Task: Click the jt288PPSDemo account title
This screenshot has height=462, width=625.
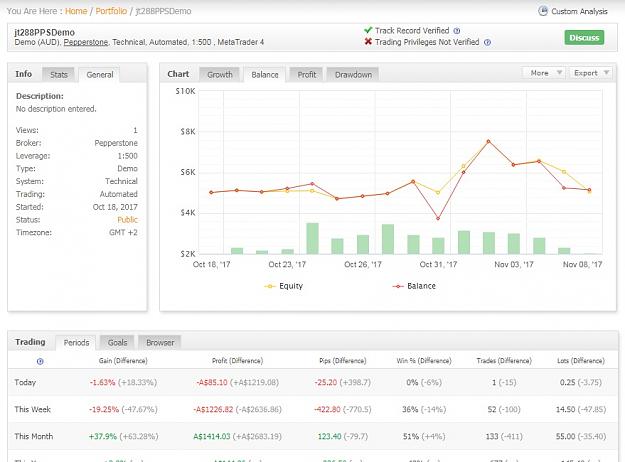Action: click(x=44, y=32)
